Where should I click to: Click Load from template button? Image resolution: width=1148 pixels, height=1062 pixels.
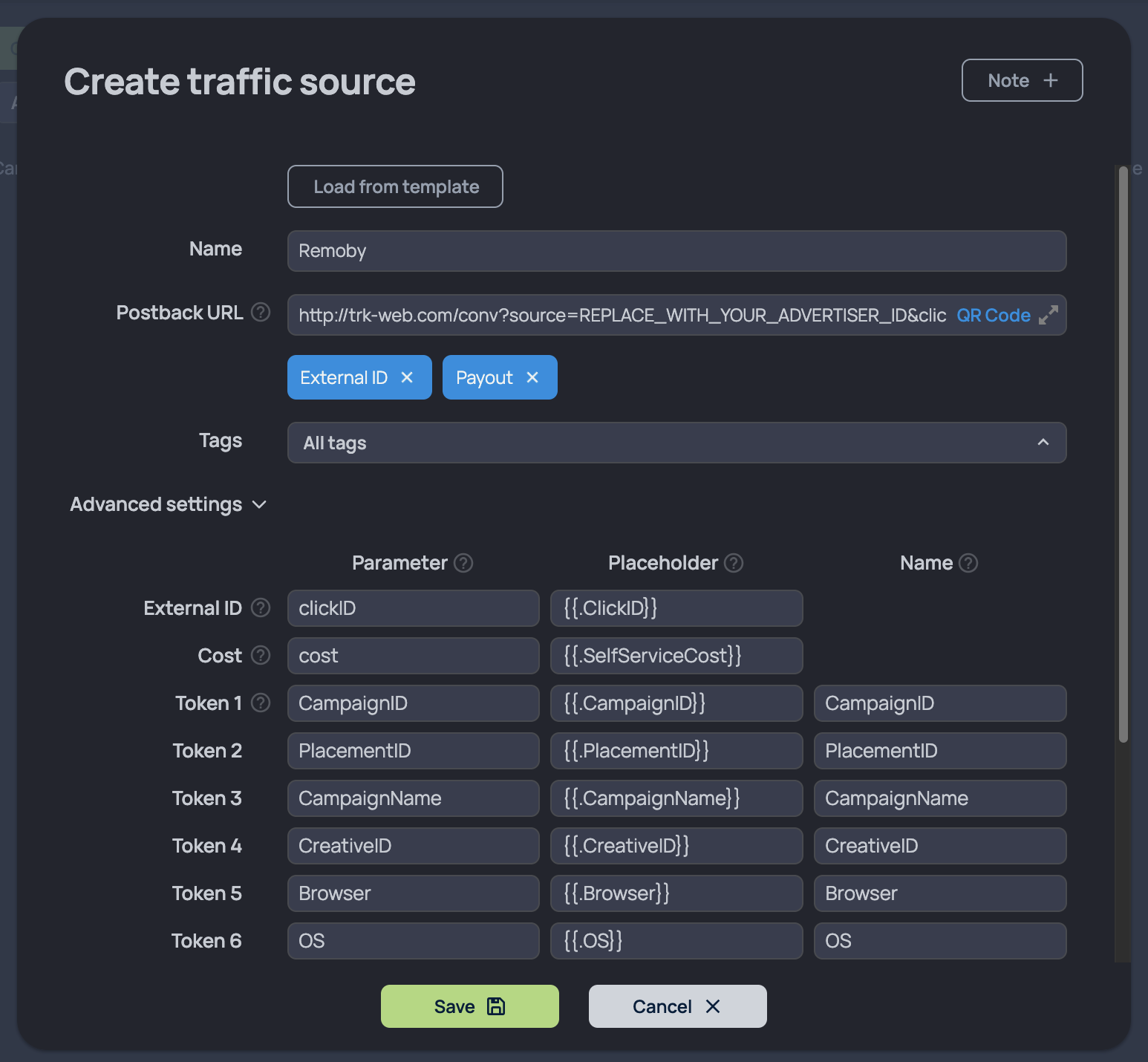[x=395, y=186]
